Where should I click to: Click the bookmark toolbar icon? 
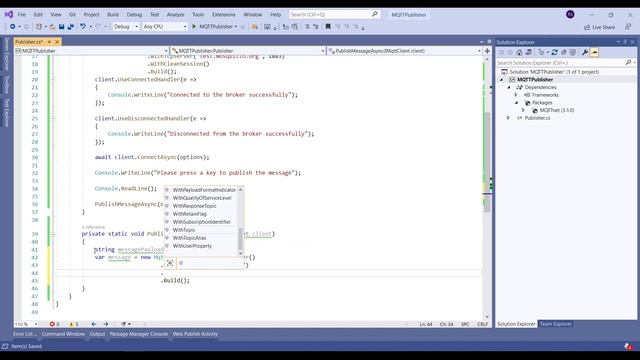[328, 27]
